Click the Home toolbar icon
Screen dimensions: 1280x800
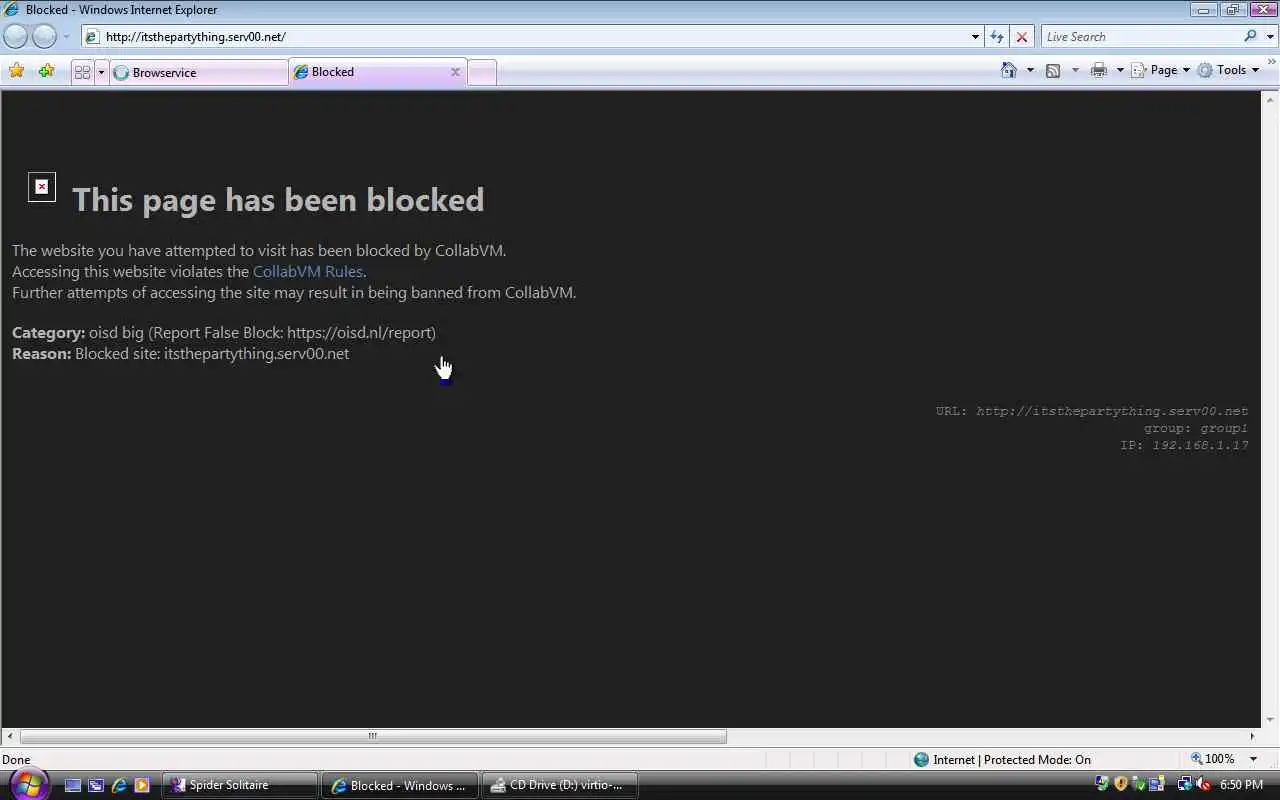pos(1009,70)
